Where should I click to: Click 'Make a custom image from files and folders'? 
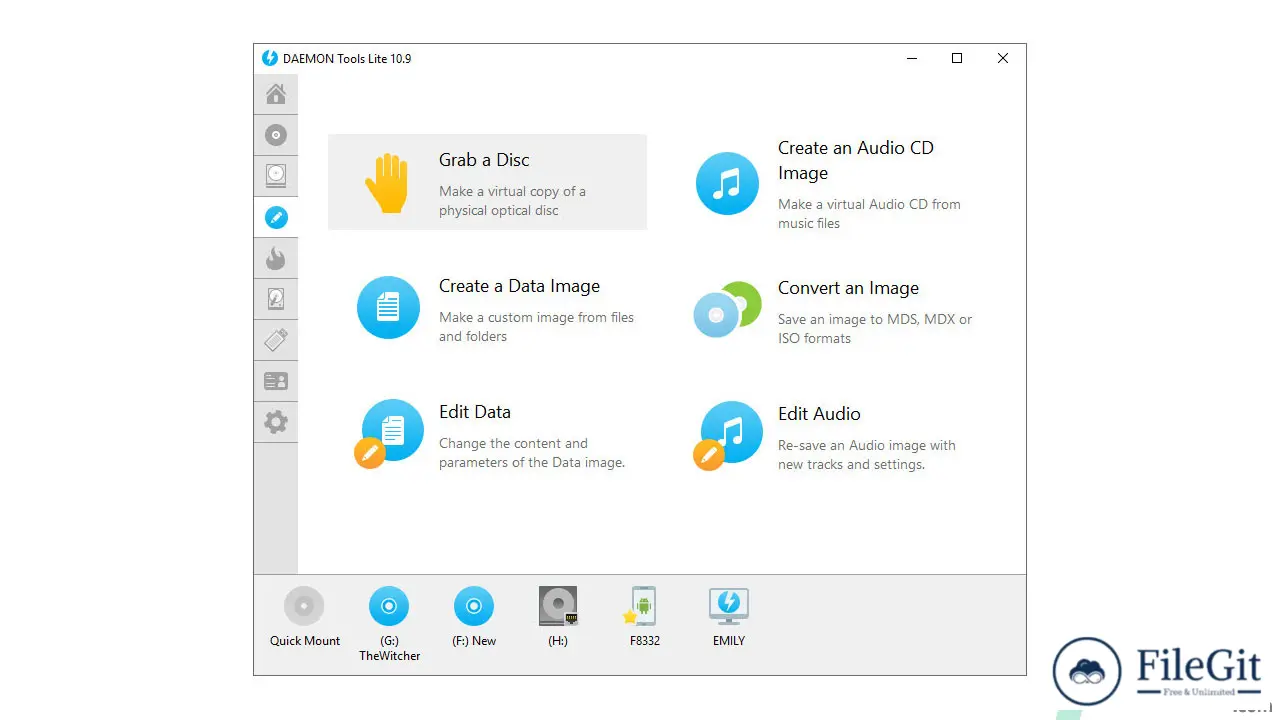pyautogui.click(x=536, y=327)
